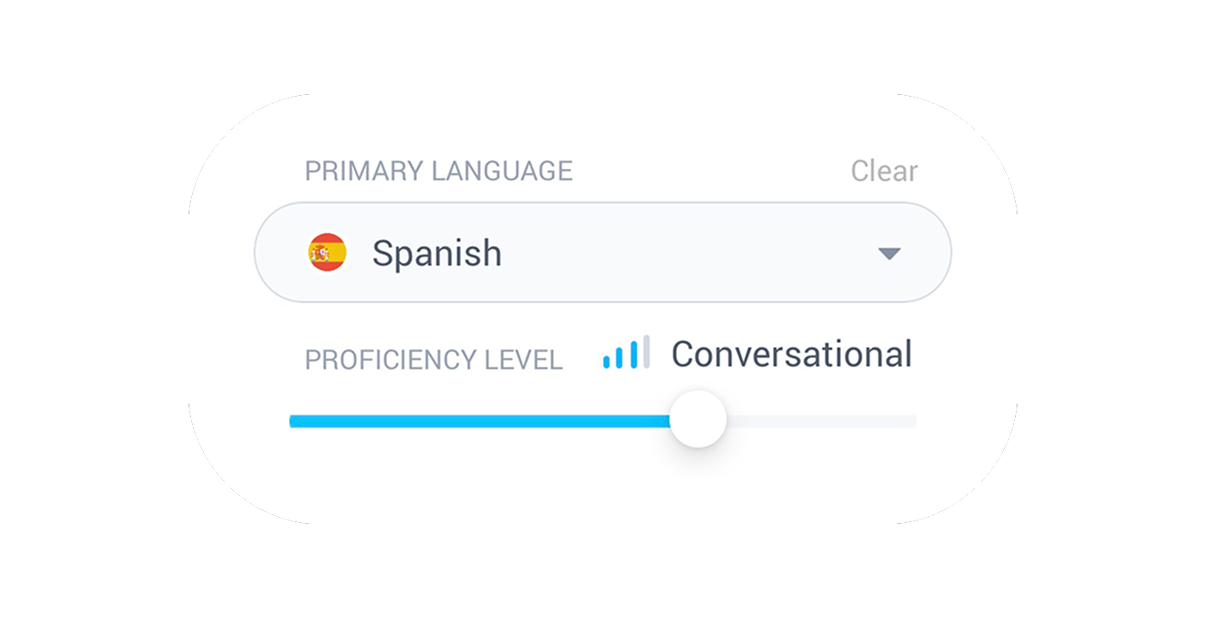Screen dimensions: 1206x642
Task: Click the second blue bar of signal icon
Action: (620, 358)
